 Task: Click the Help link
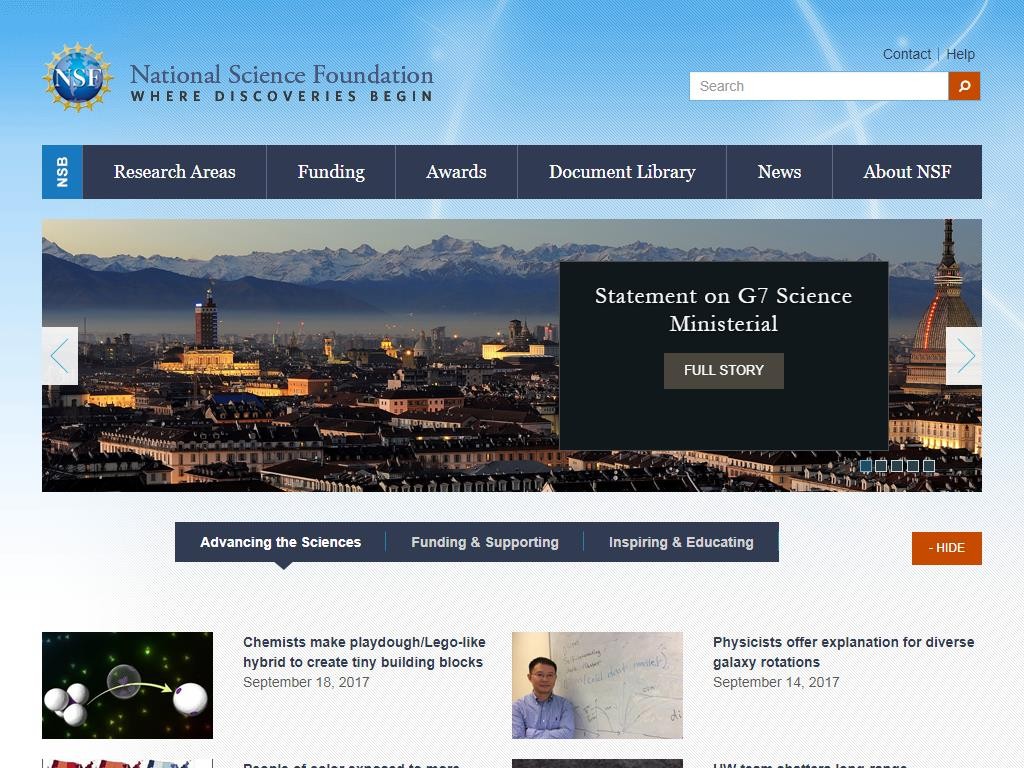(x=960, y=54)
